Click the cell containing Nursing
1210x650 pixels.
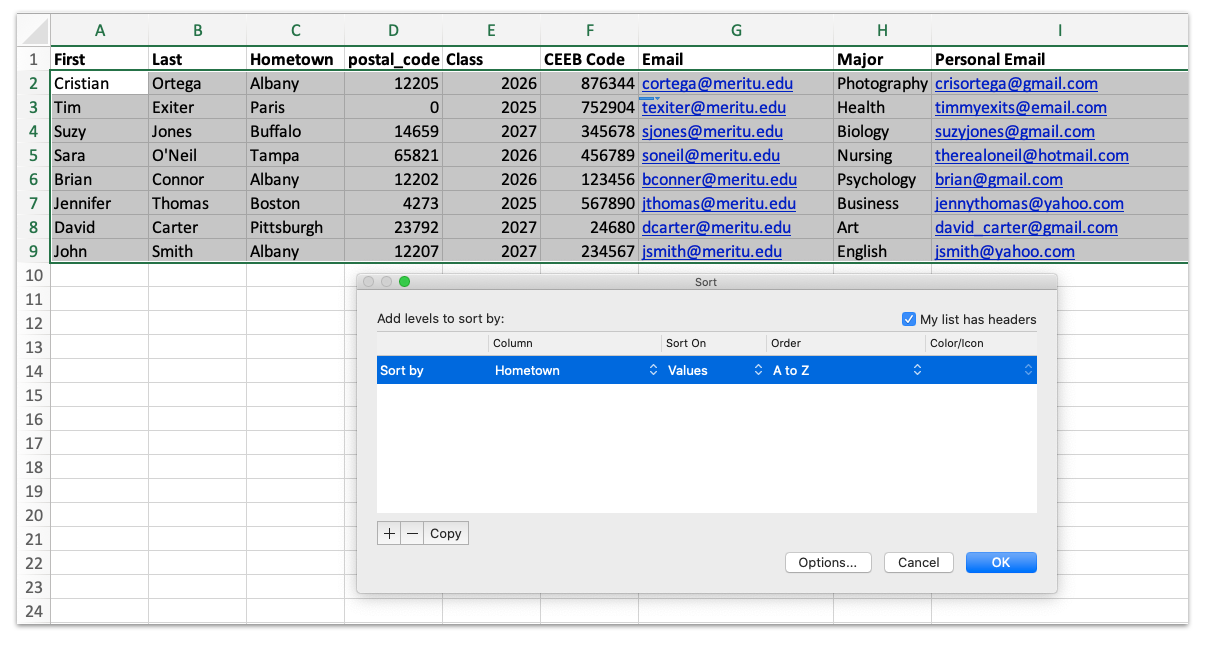(880, 155)
